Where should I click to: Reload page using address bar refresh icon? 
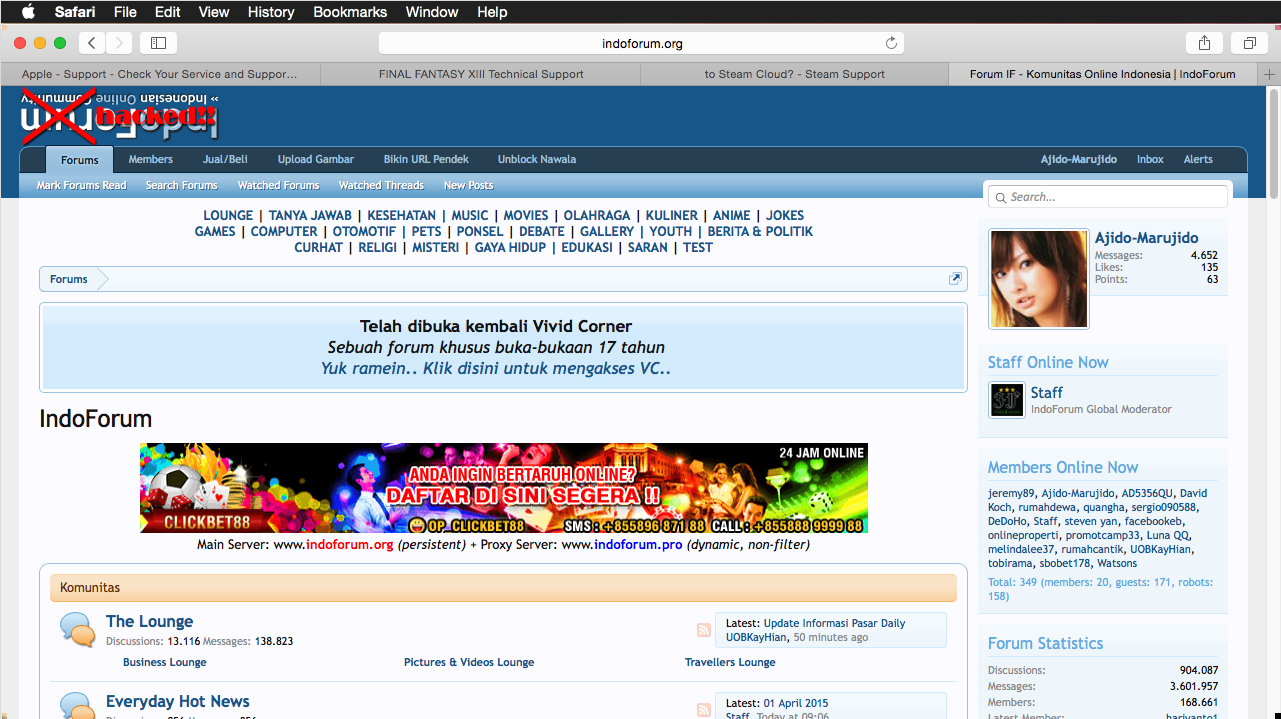pos(891,43)
